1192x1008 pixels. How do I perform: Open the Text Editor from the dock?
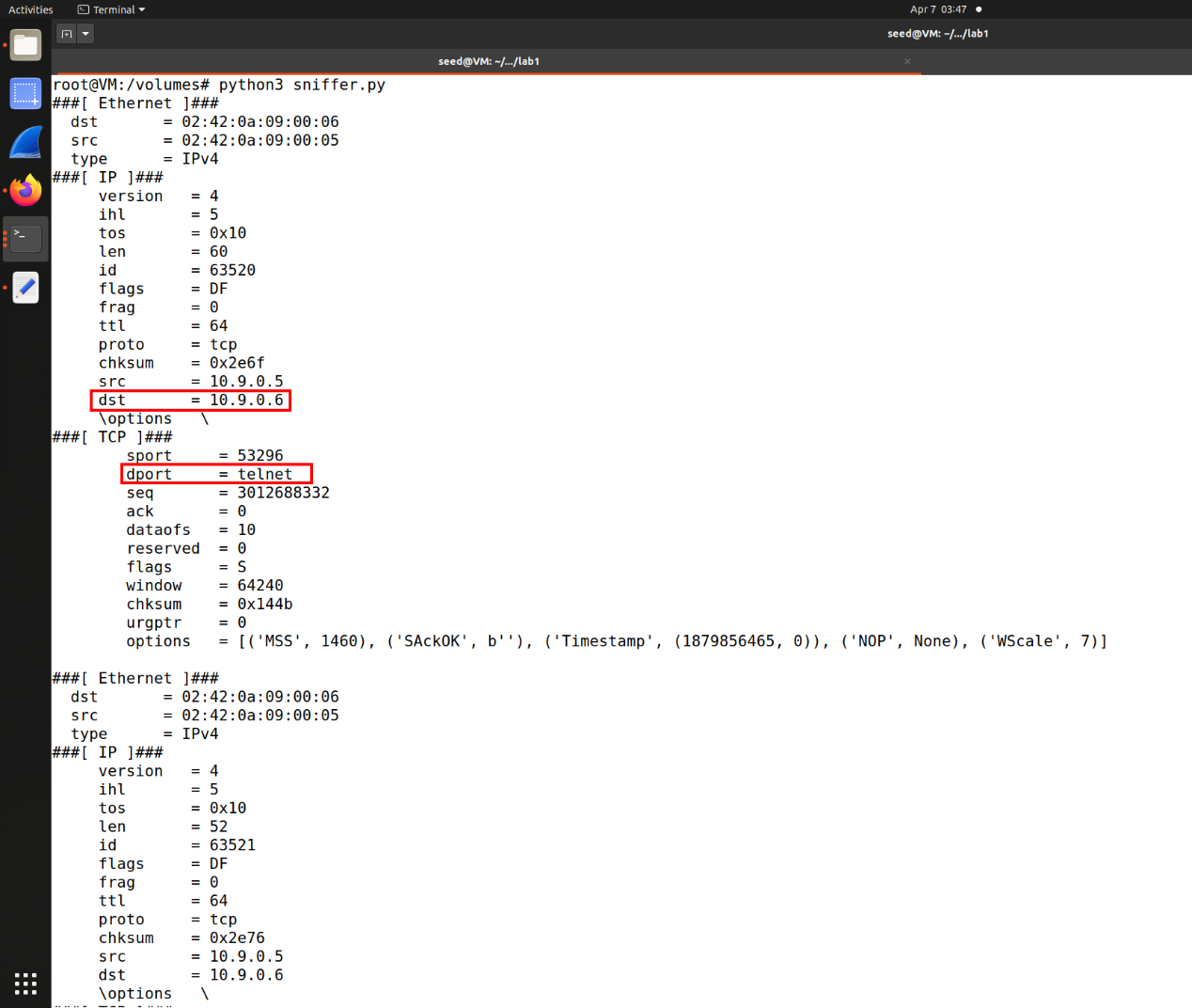[25, 288]
